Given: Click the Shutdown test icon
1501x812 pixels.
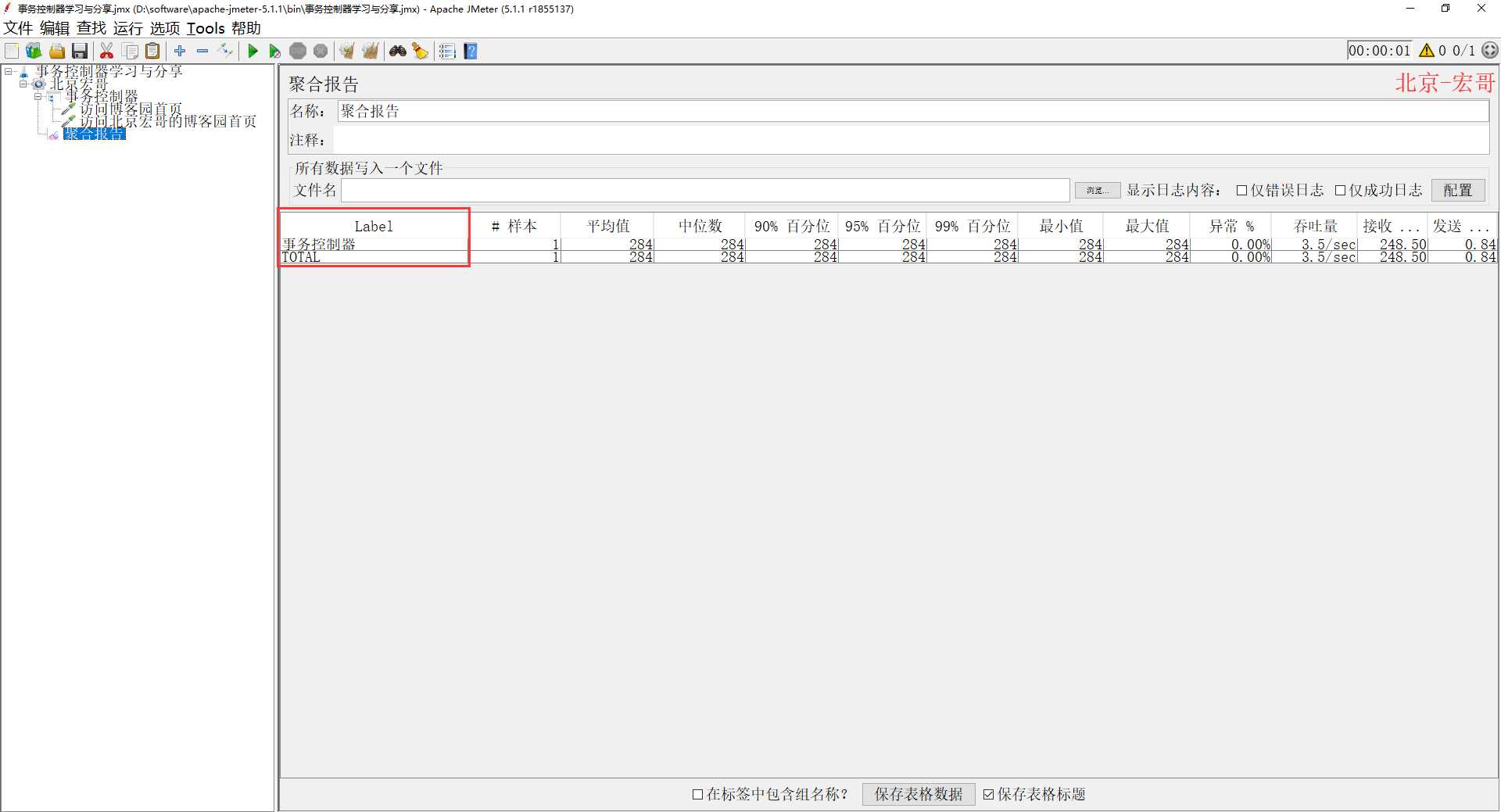Looking at the screenshot, I should pyautogui.click(x=321, y=51).
